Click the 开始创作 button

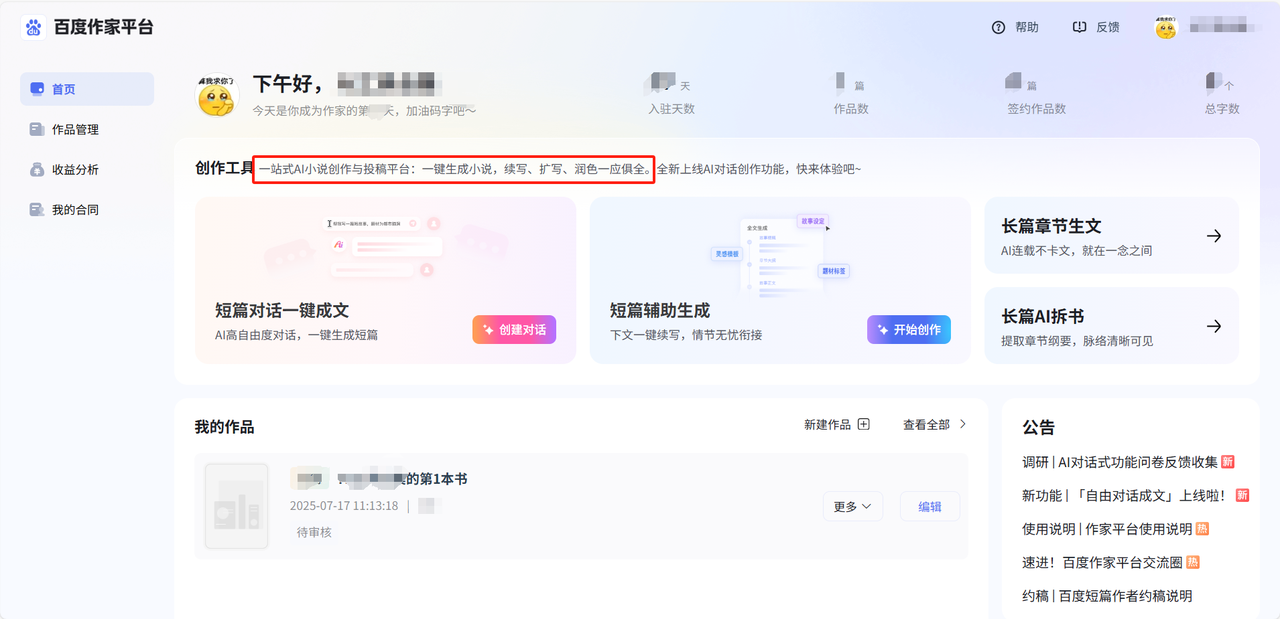coord(909,329)
